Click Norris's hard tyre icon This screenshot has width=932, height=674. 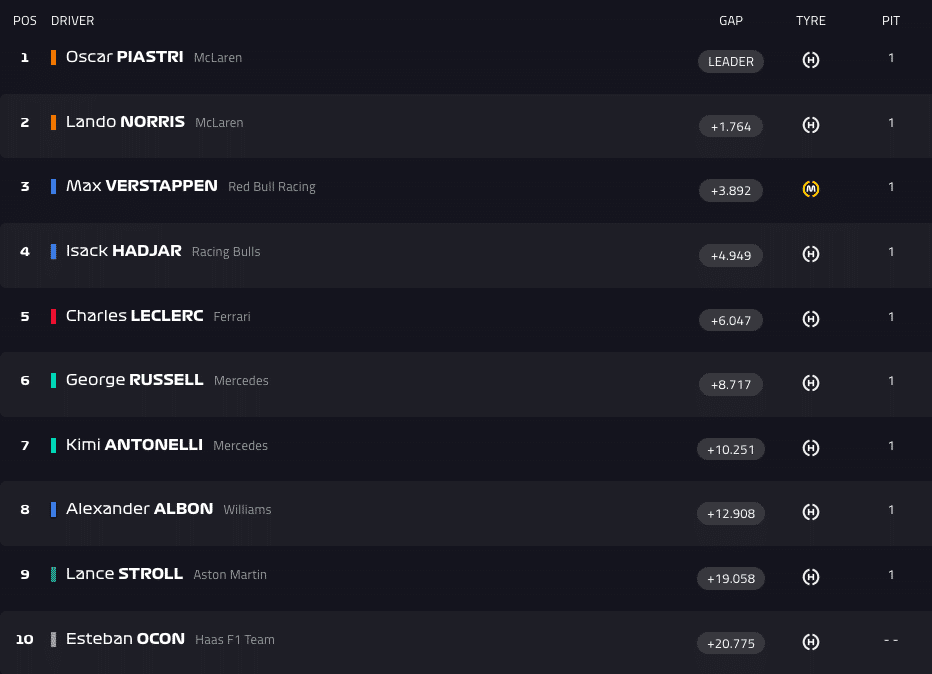tap(811, 125)
